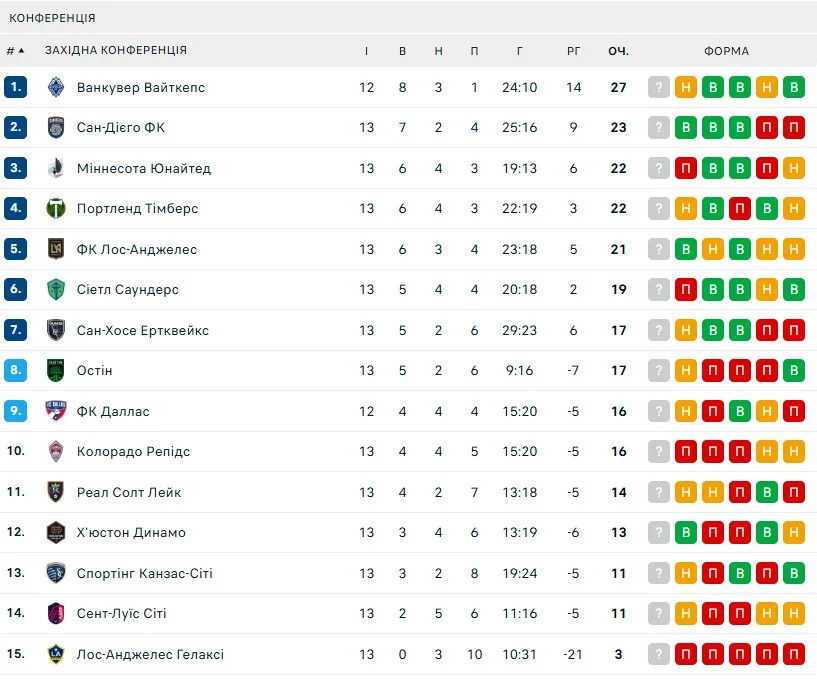Click the gray ? form badge for Остін

pyautogui.click(x=658, y=371)
